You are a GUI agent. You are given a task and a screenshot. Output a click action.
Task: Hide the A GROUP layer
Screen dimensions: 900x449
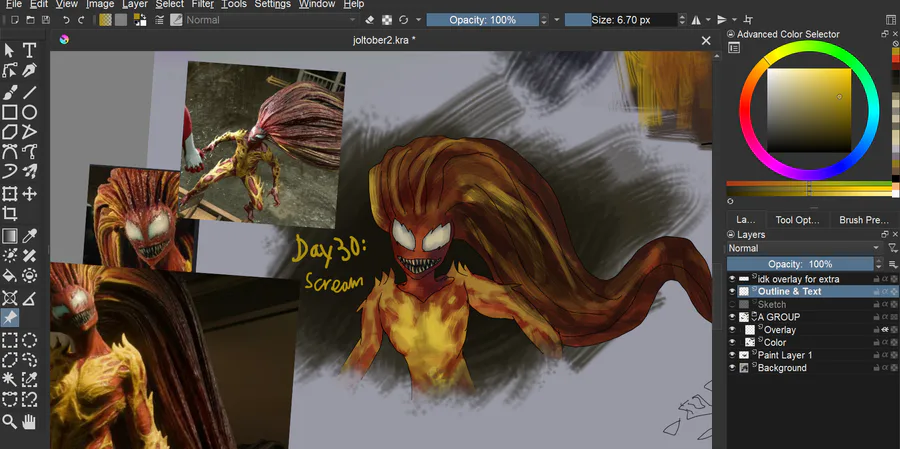[732, 317]
